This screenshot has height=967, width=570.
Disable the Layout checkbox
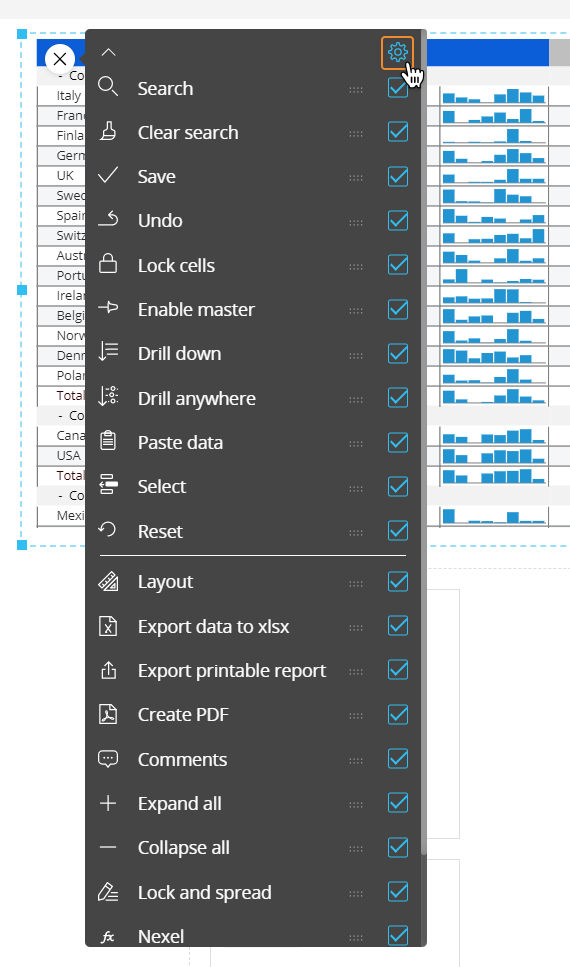[398, 582]
